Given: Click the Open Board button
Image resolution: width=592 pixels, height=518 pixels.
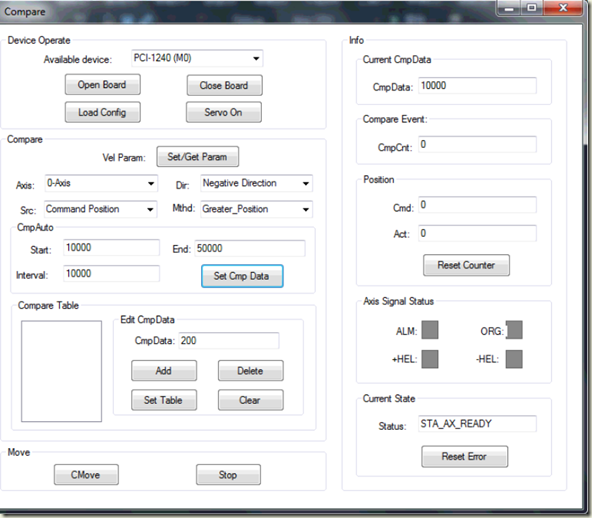Looking at the screenshot, I should click(103, 85).
